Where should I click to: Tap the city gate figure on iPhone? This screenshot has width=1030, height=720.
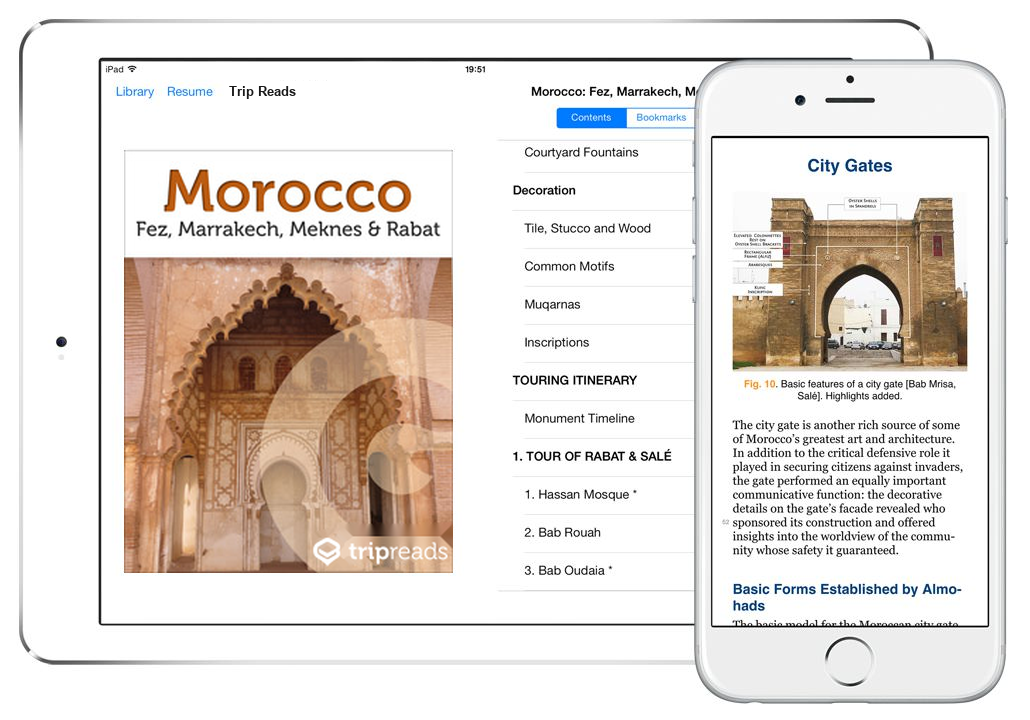coord(849,282)
